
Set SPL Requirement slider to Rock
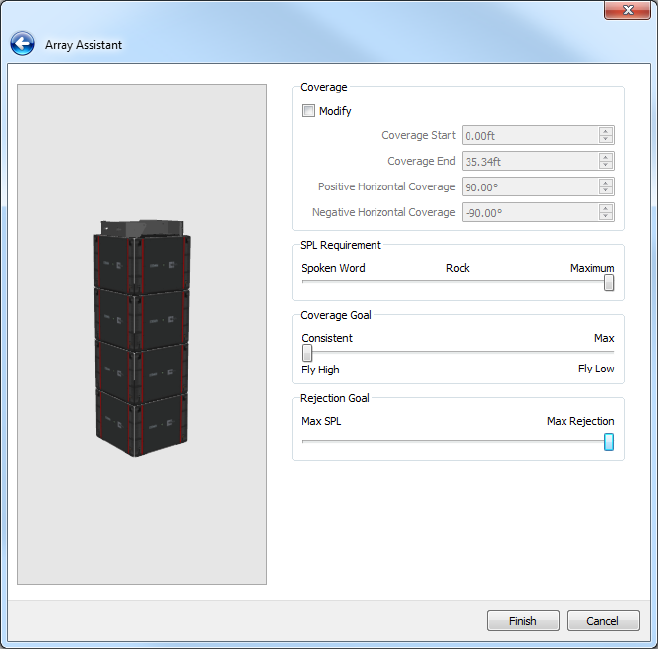tap(458, 283)
